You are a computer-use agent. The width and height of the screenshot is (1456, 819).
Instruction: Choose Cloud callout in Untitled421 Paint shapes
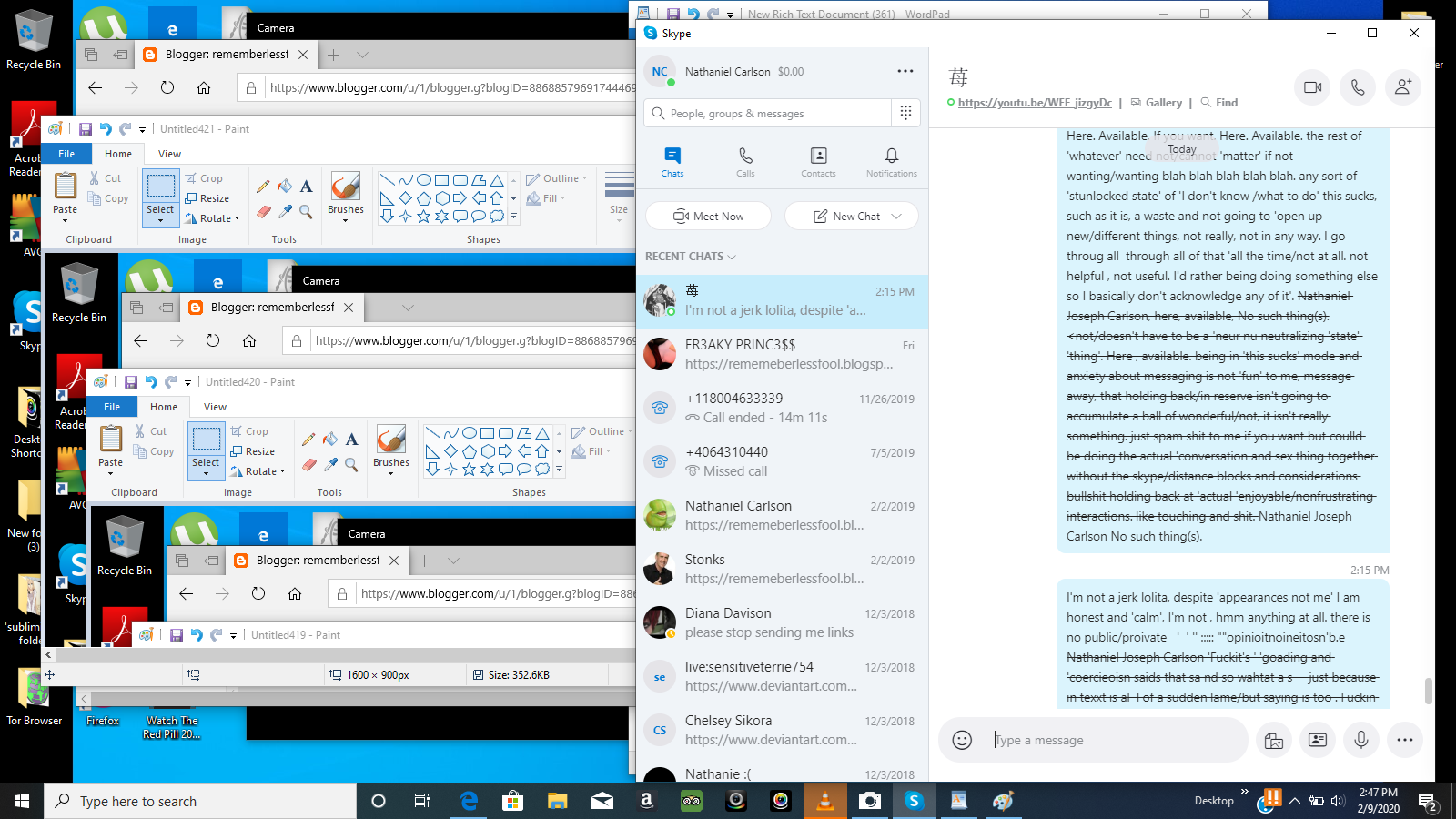[x=496, y=217]
